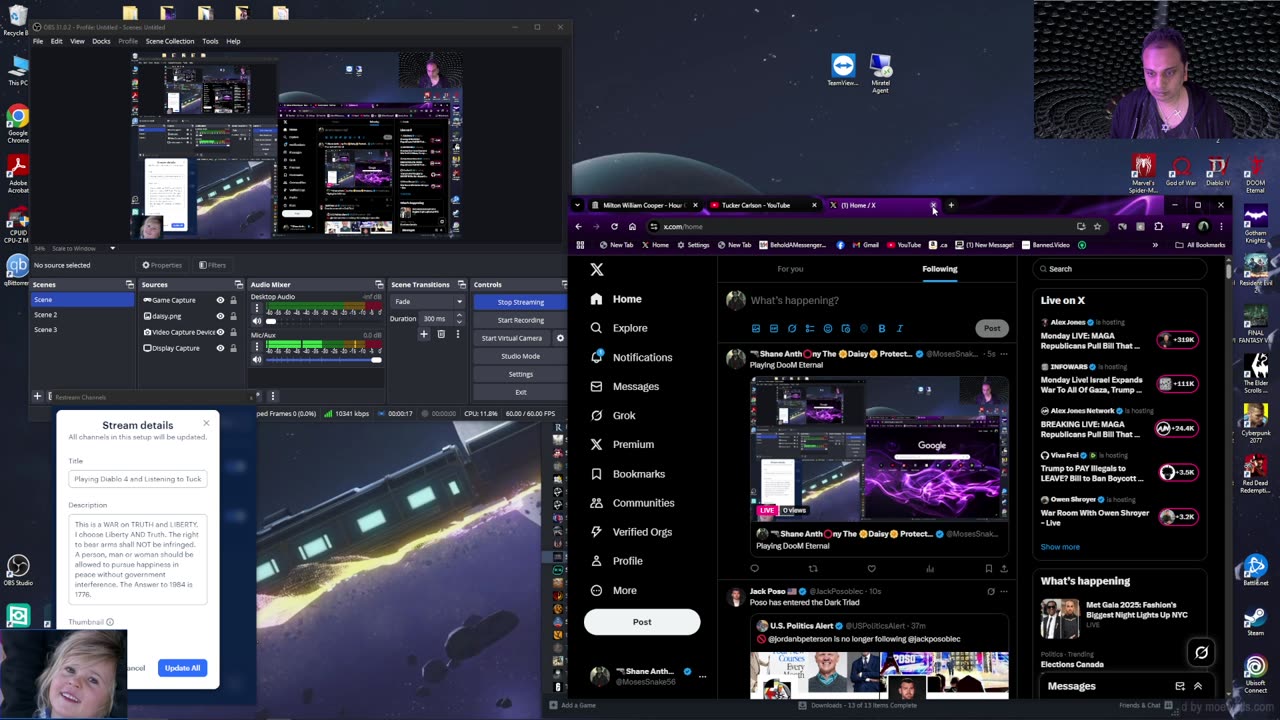This screenshot has height=720, width=1280.
Task: Expand hidden bookmarks chevron
Action: 1155,245
